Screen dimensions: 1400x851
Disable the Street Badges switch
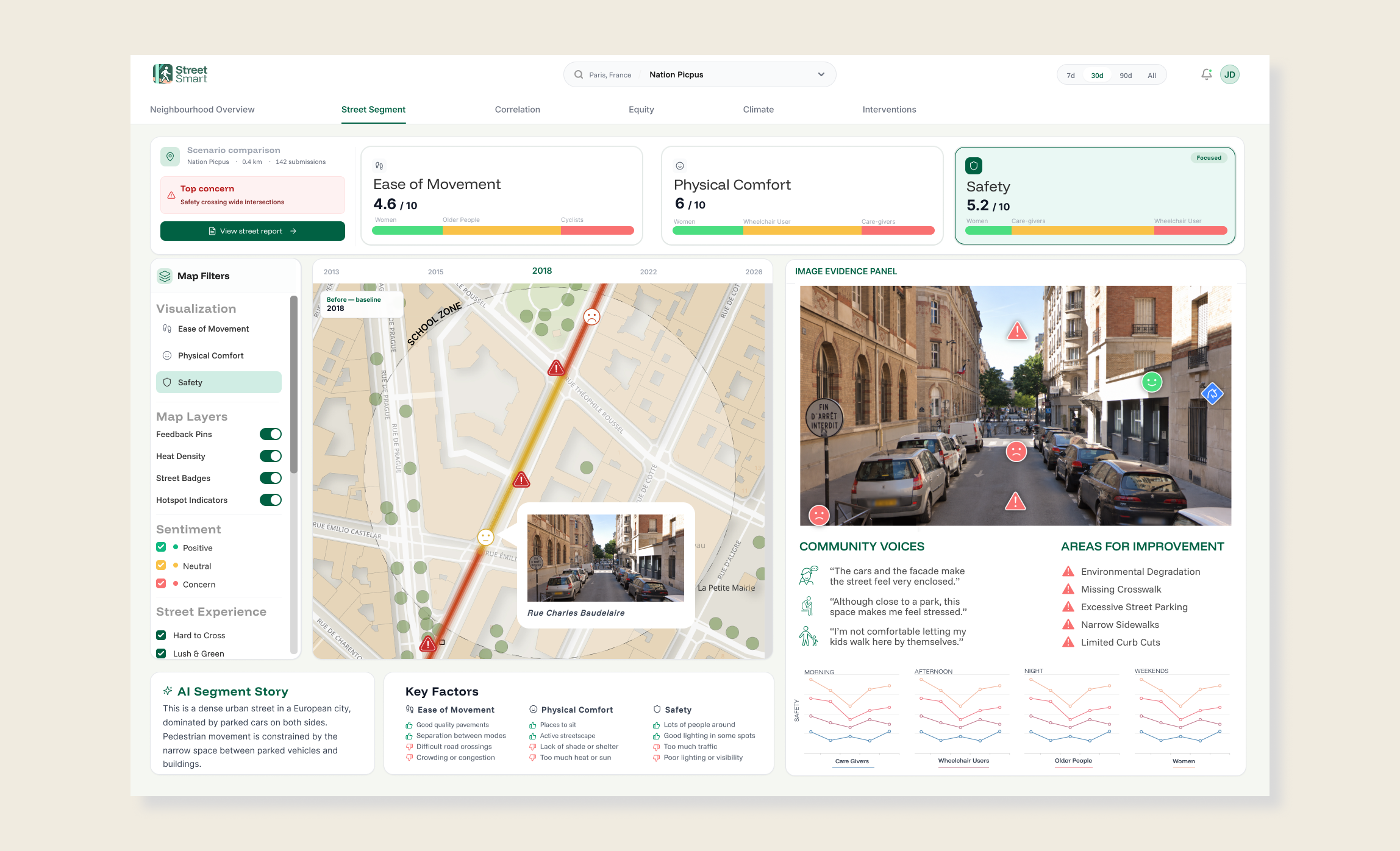271,478
